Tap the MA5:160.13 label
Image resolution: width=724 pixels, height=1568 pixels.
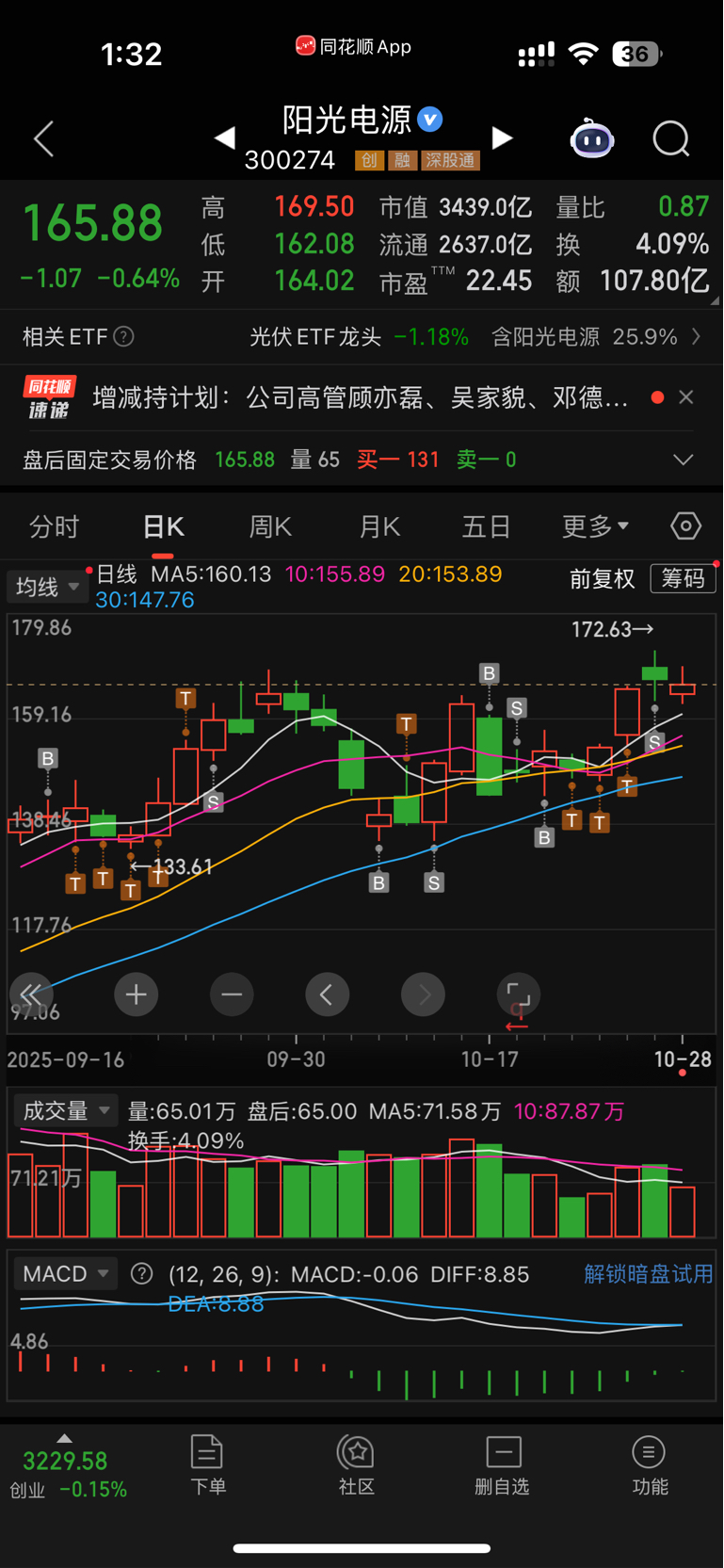[211, 574]
